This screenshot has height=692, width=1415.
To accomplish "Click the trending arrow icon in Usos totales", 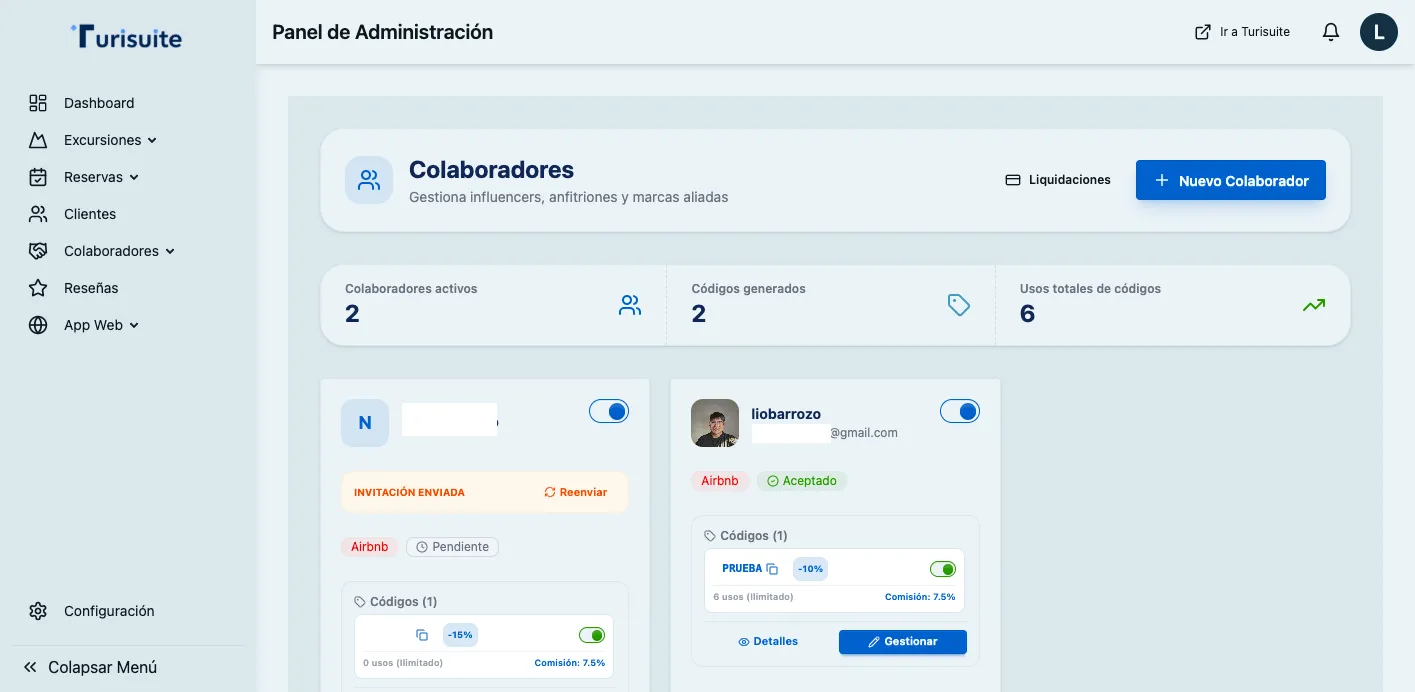I will [1314, 305].
